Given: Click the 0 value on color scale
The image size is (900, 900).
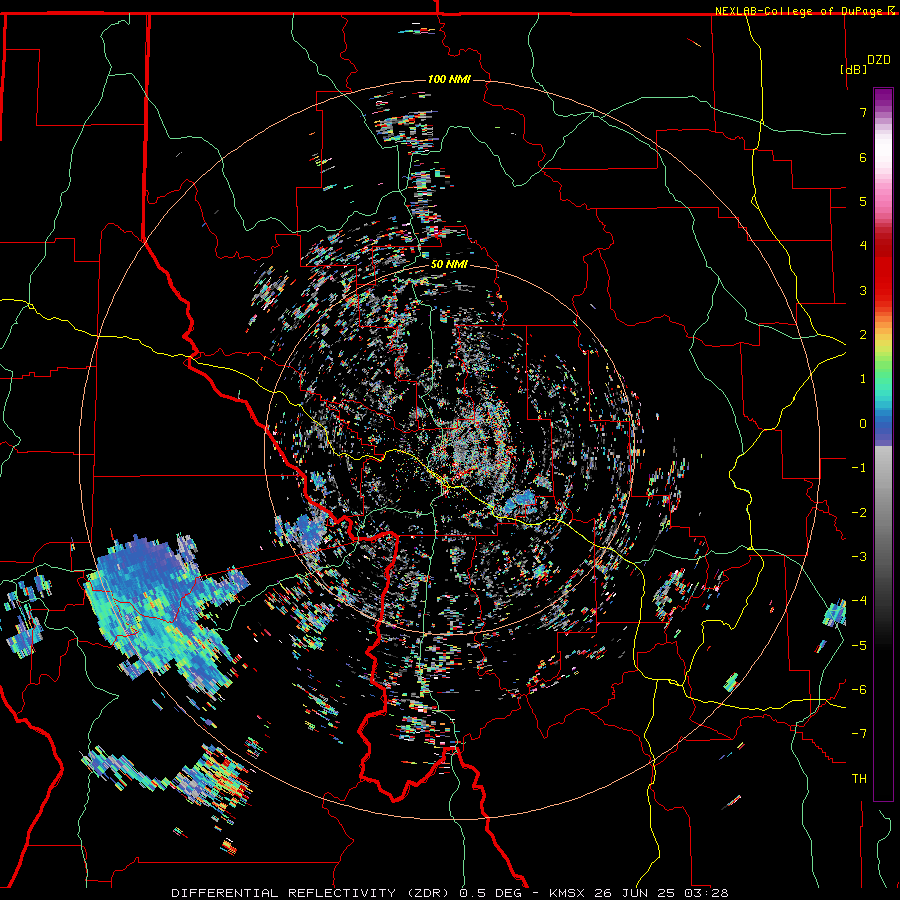Looking at the screenshot, I should pyautogui.click(x=863, y=424).
